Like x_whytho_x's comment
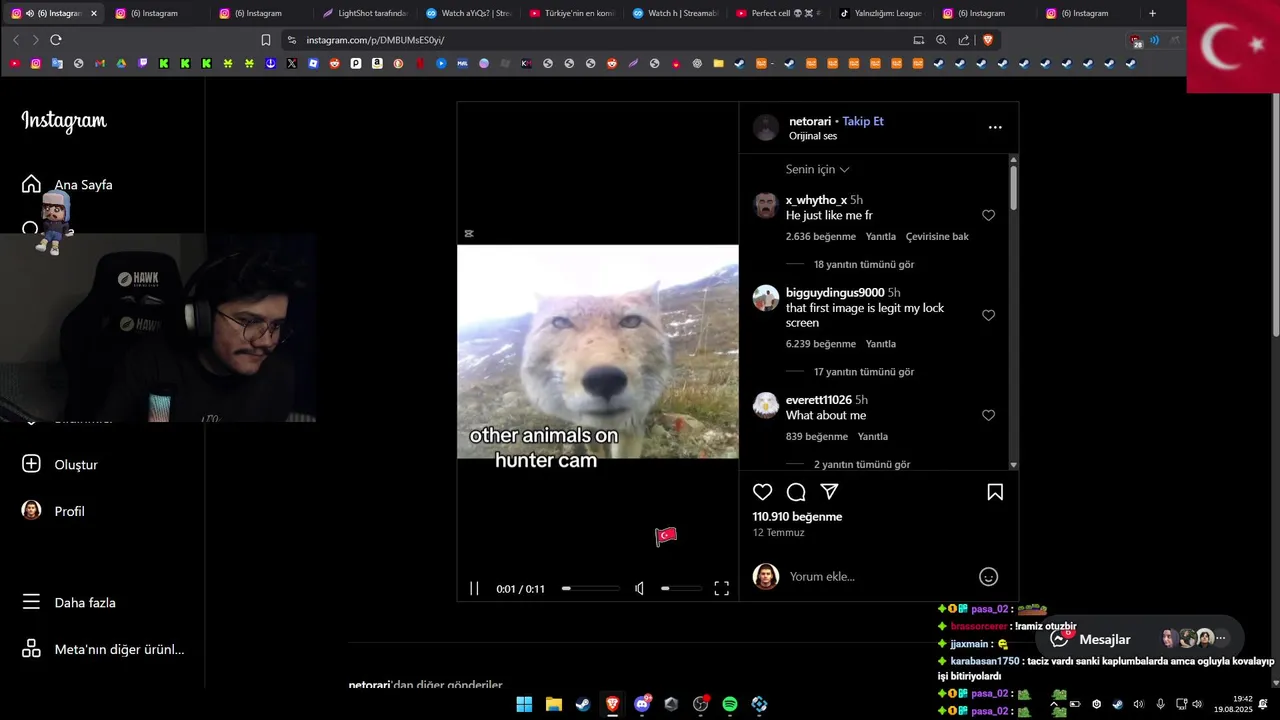 pyautogui.click(x=988, y=215)
